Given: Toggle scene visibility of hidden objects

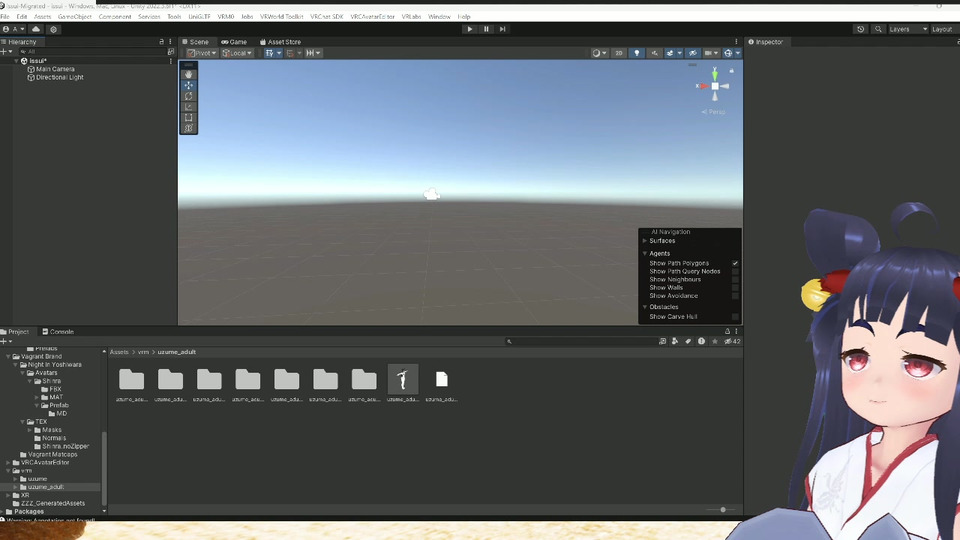Looking at the screenshot, I should pyautogui.click(x=692, y=53).
